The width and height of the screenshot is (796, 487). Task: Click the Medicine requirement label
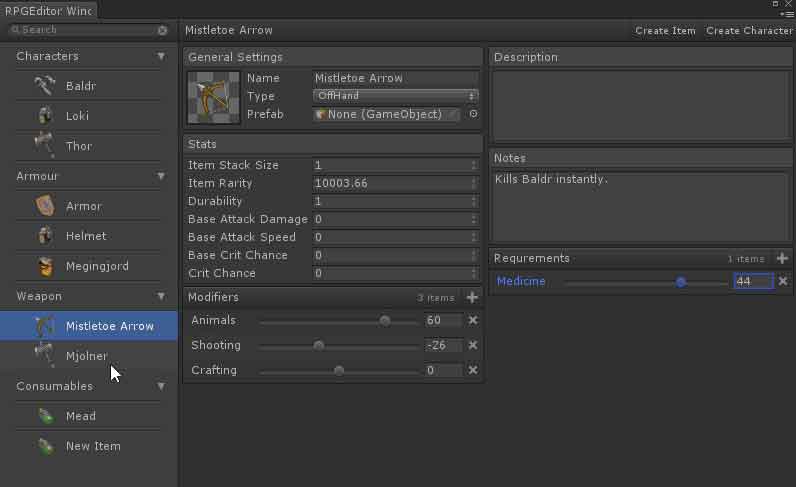pyautogui.click(x=521, y=281)
